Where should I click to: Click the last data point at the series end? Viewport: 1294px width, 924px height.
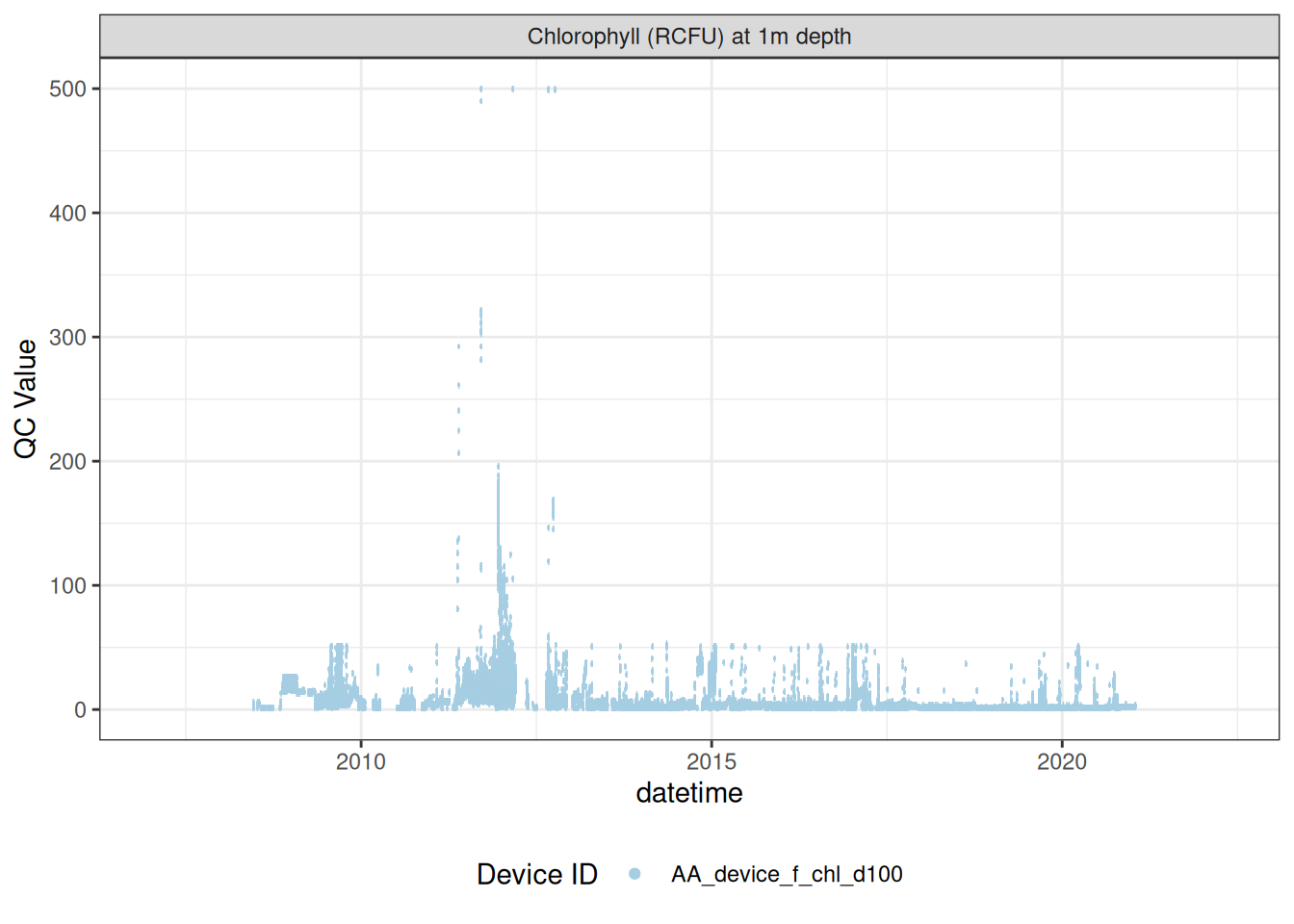pyautogui.click(x=1135, y=706)
